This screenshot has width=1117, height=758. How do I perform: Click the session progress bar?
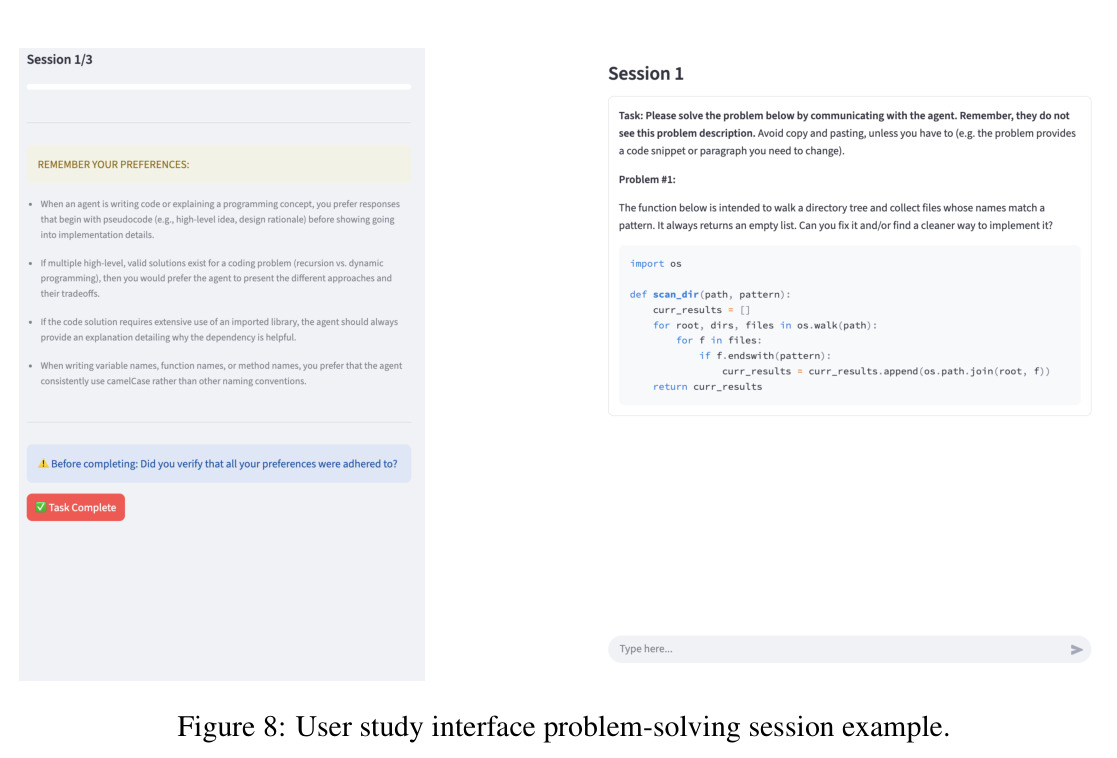(x=219, y=87)
